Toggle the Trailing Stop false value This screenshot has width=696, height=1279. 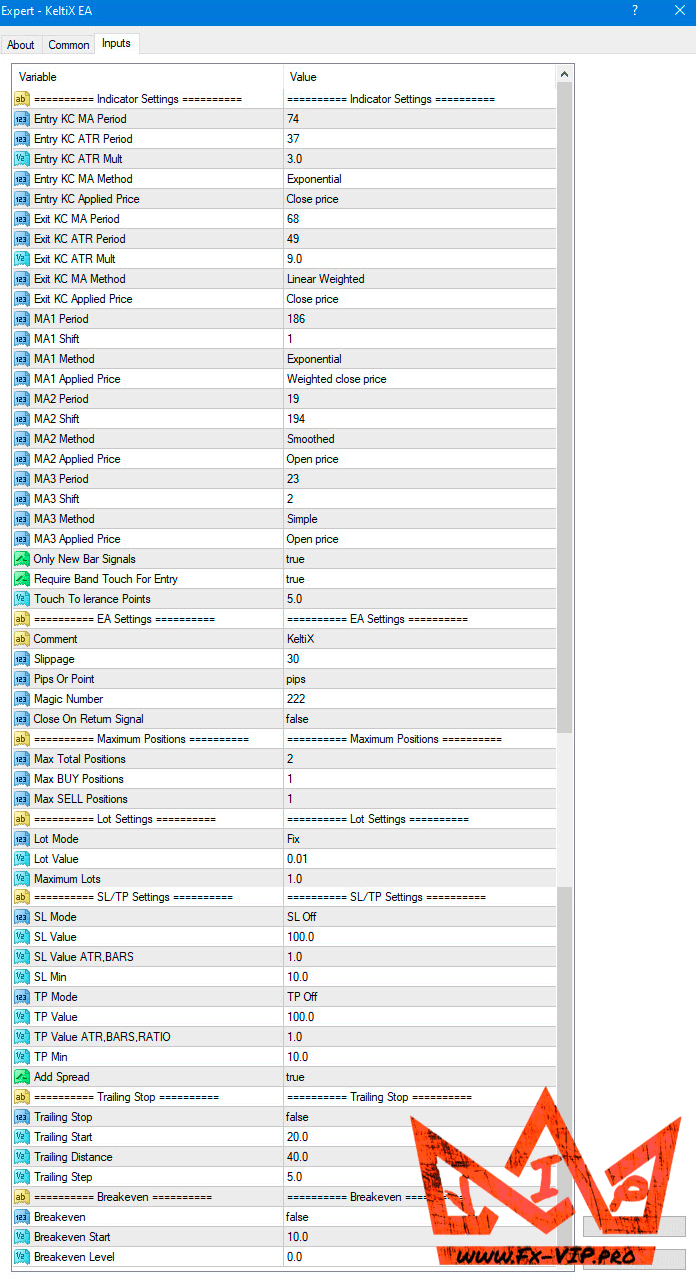[418, 1117]
